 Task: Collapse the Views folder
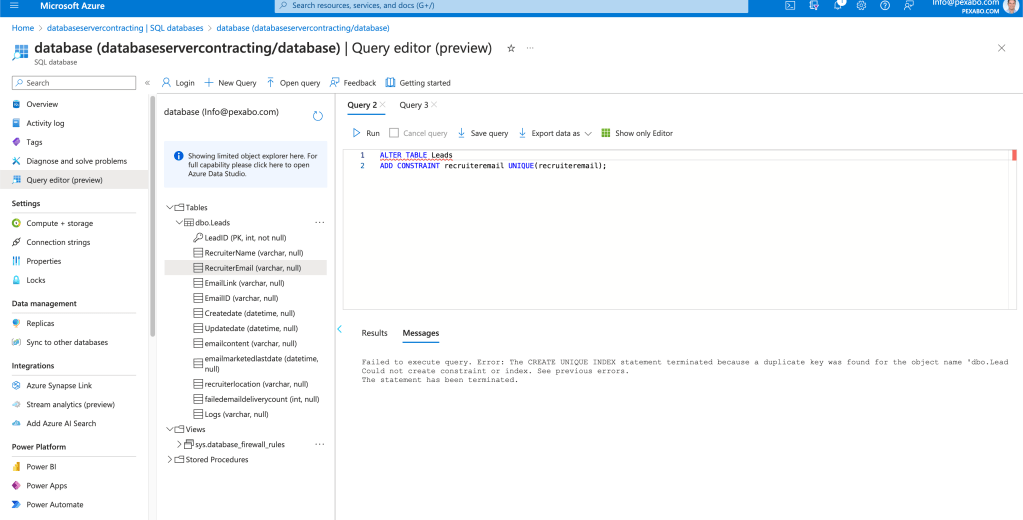pos(170,429)
